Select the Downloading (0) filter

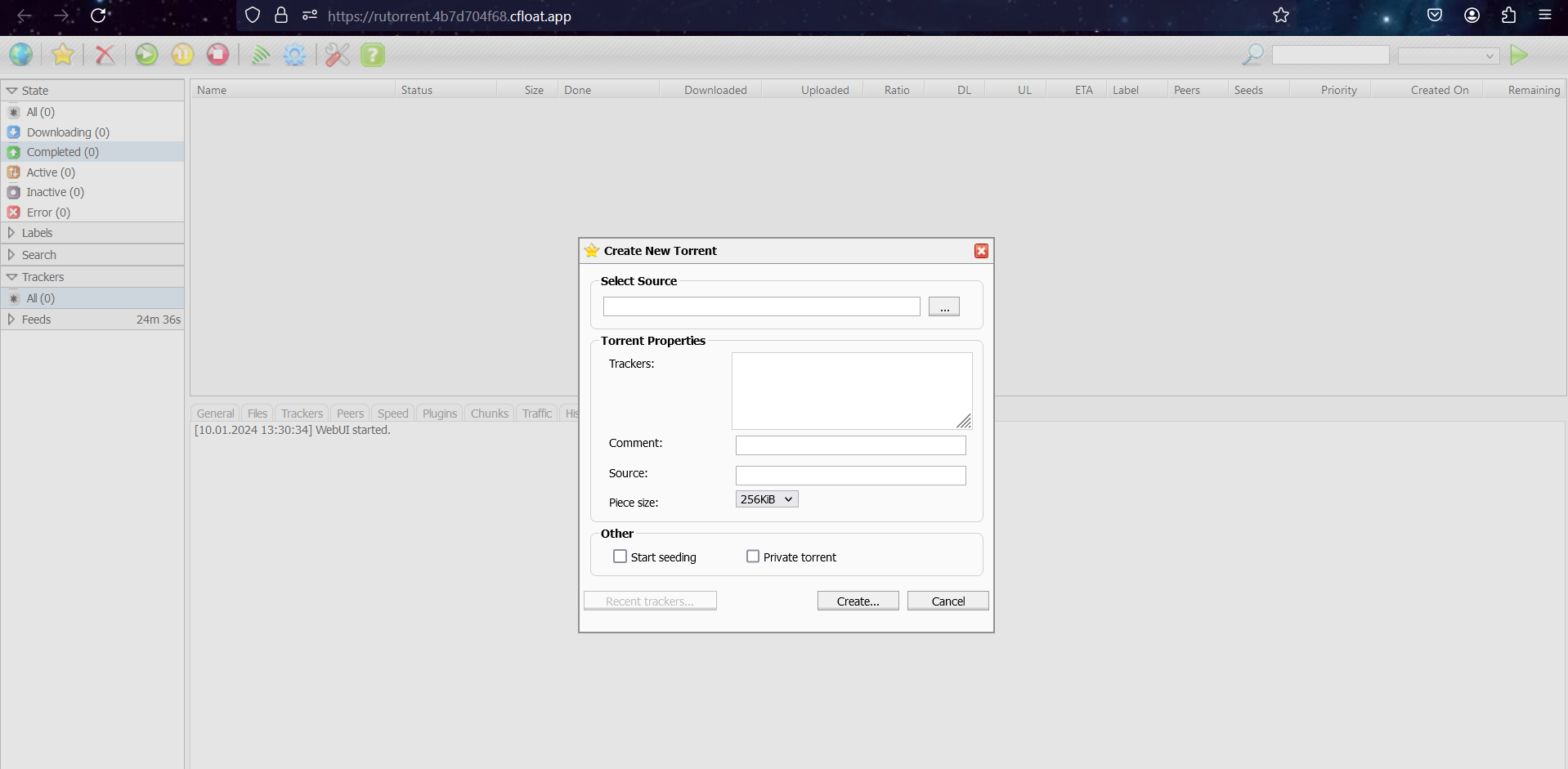click(x=92, y=132)
